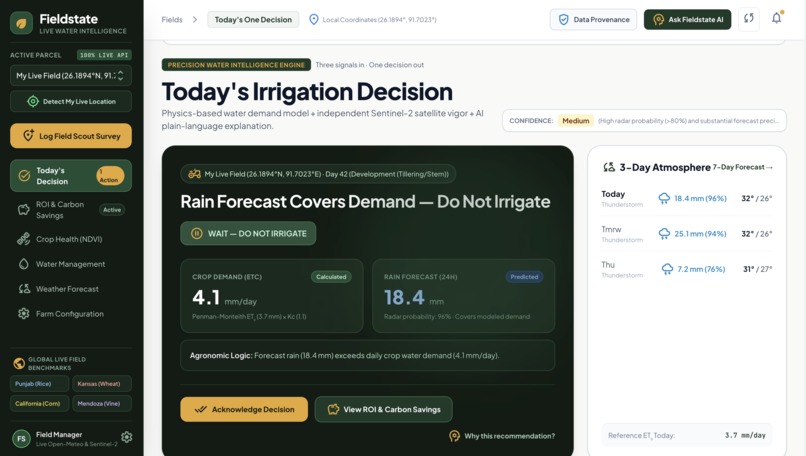
Task: Click the refresh sync icon in header
Action: (749, 19)
